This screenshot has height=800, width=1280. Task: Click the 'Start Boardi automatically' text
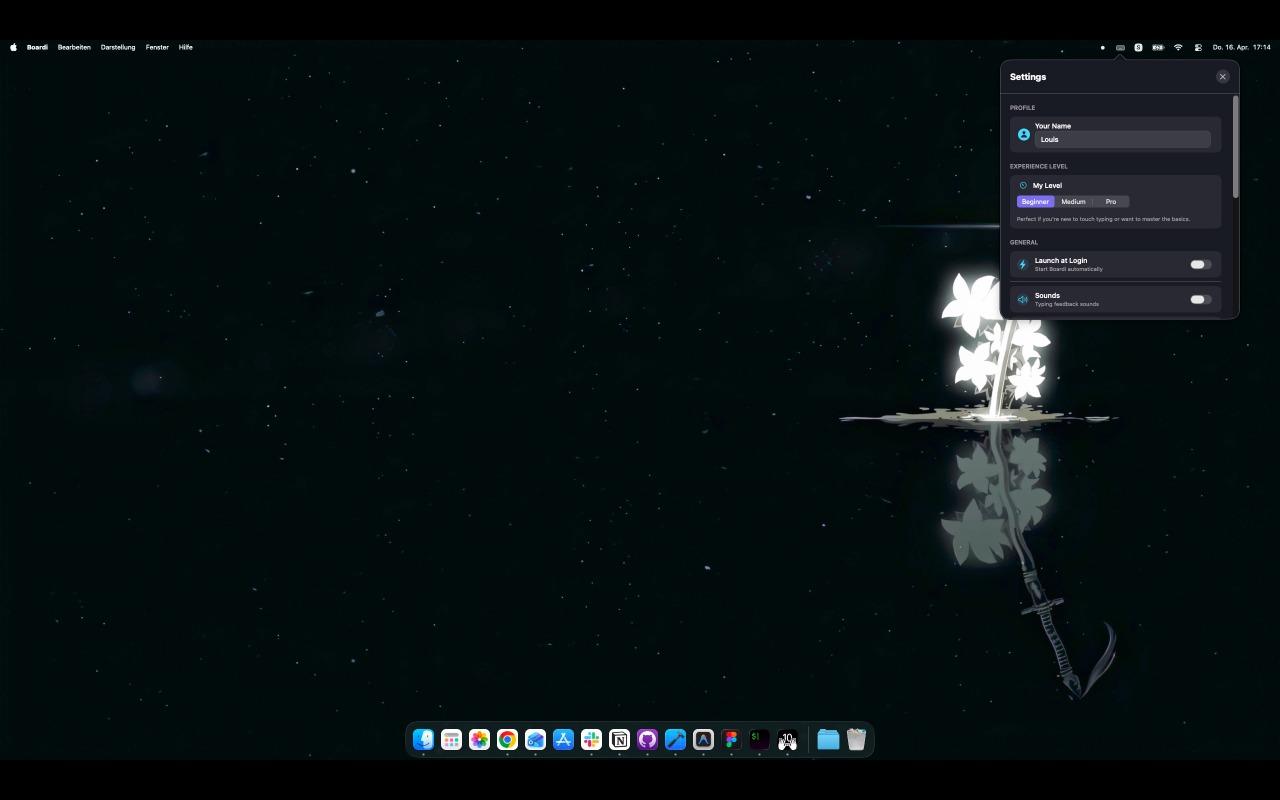click(1069, 269)
